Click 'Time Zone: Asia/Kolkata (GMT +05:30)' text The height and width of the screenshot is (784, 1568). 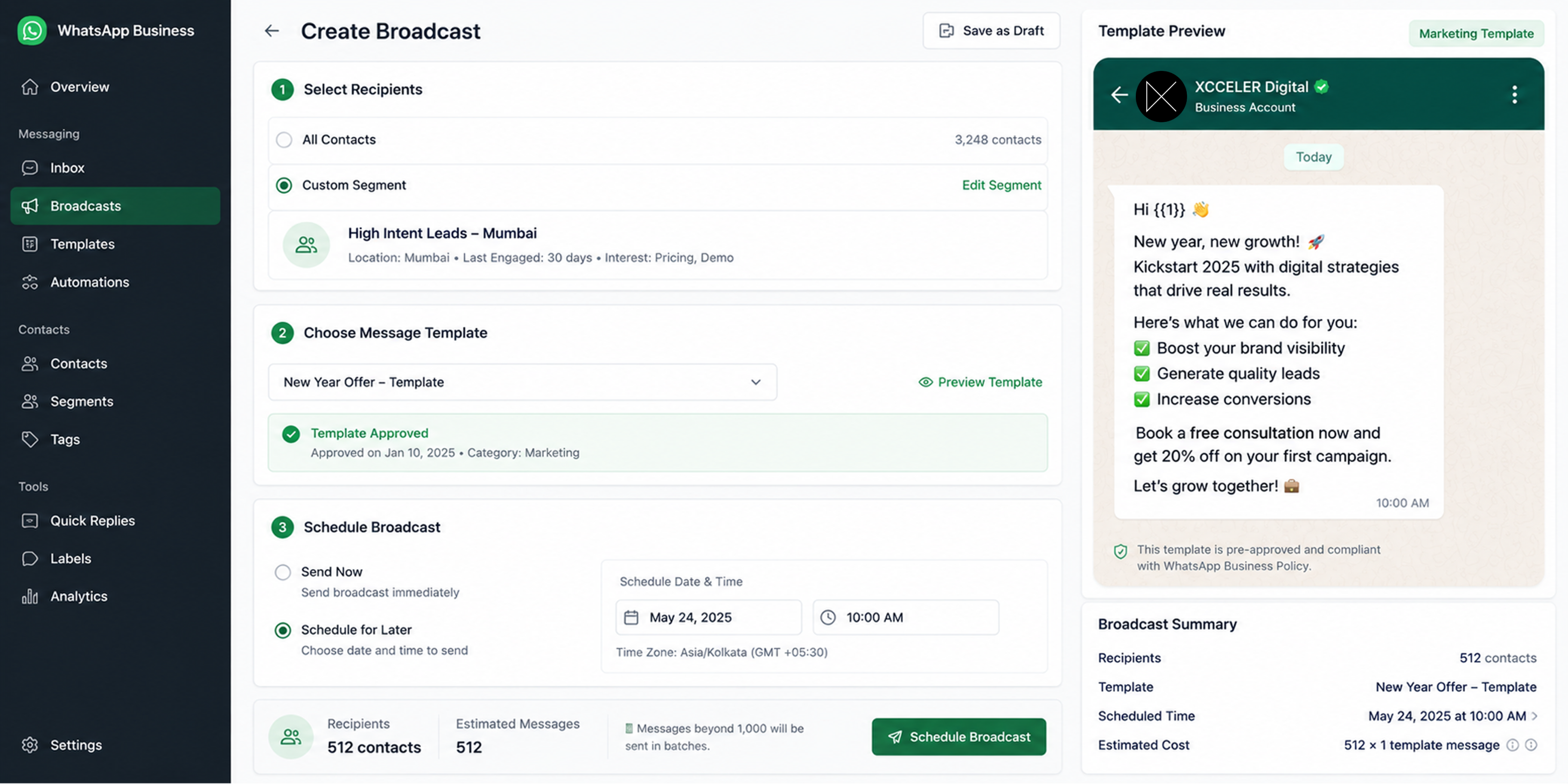[722, 652]
